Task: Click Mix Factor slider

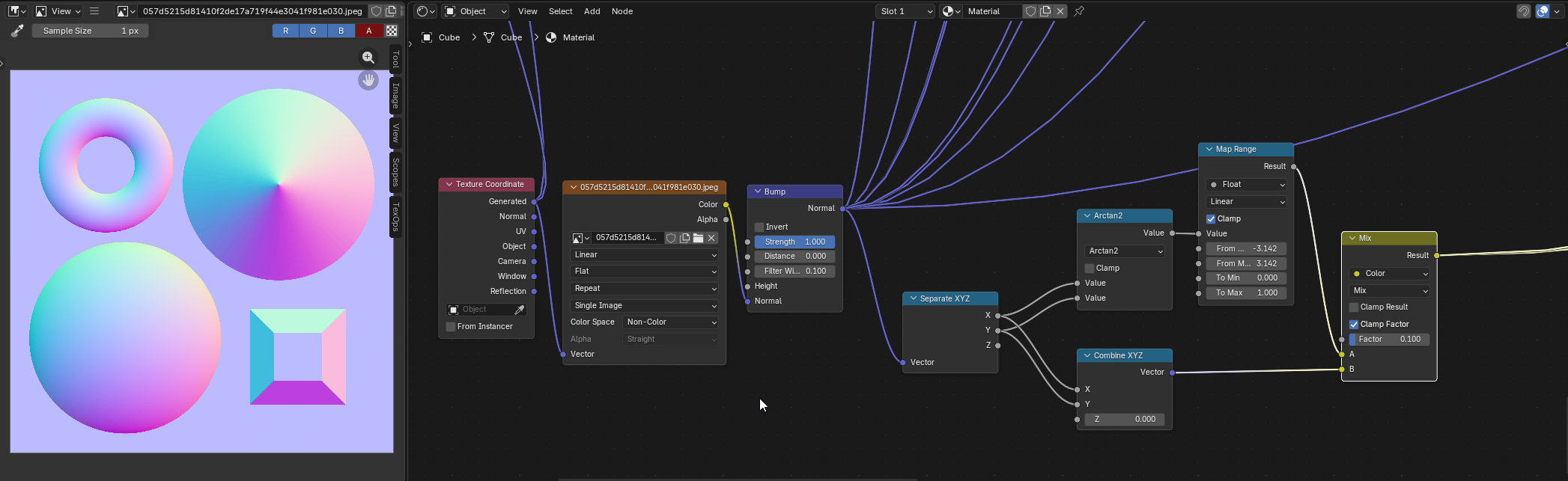Action: tap(1390, 340)
